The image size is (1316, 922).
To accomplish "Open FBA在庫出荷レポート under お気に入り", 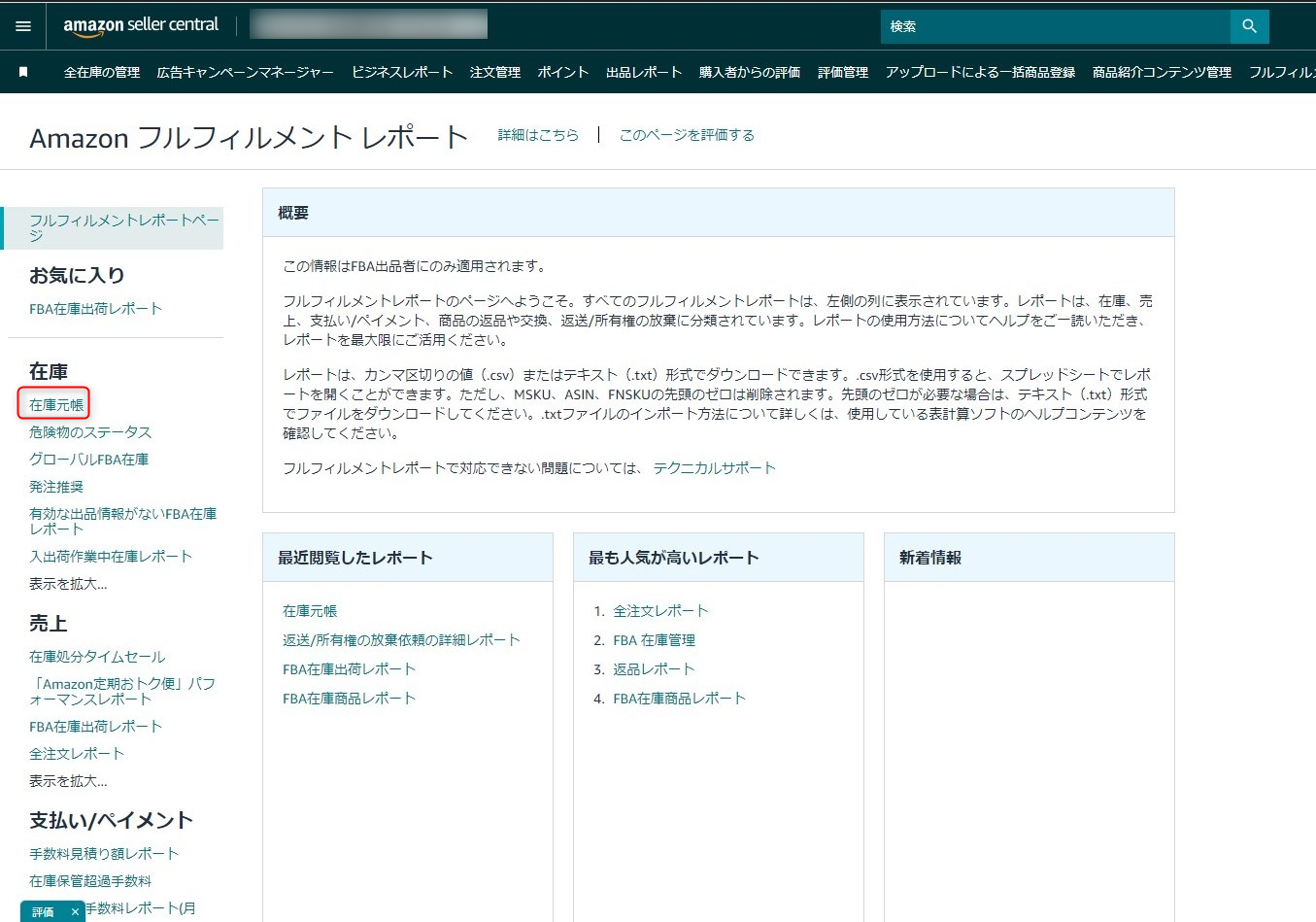I will click(95, 309).
